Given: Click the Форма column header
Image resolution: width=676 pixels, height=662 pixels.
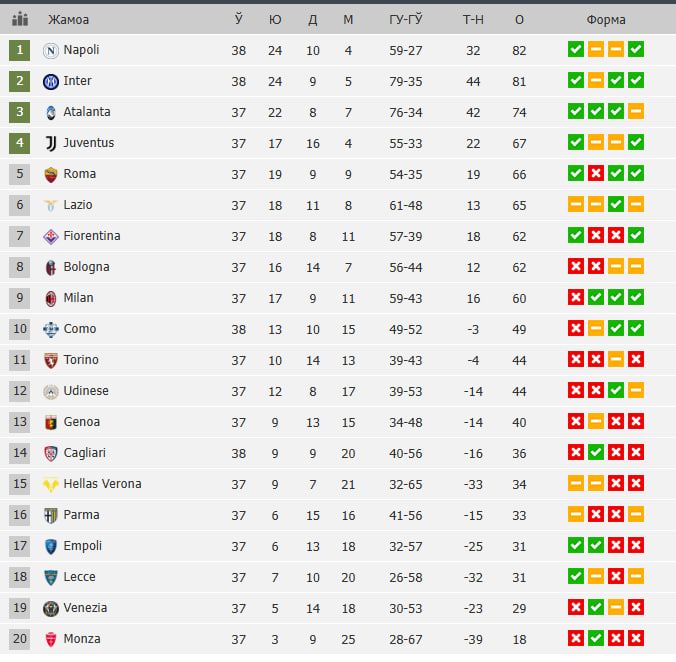Looking at the screenshot, I should pos(606,20).
